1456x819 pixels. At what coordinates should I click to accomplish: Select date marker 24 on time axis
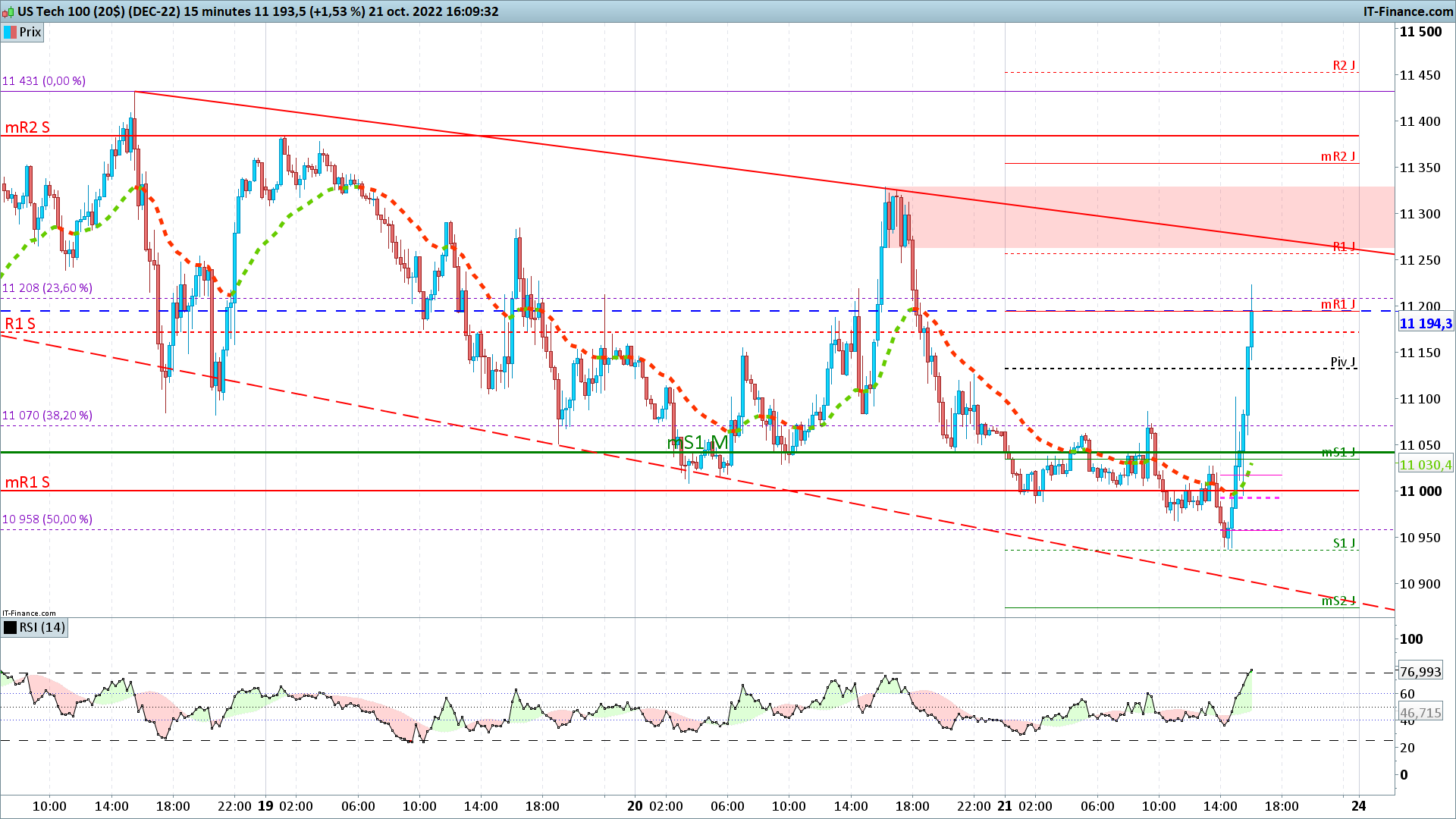click(x=1359, y=806)
